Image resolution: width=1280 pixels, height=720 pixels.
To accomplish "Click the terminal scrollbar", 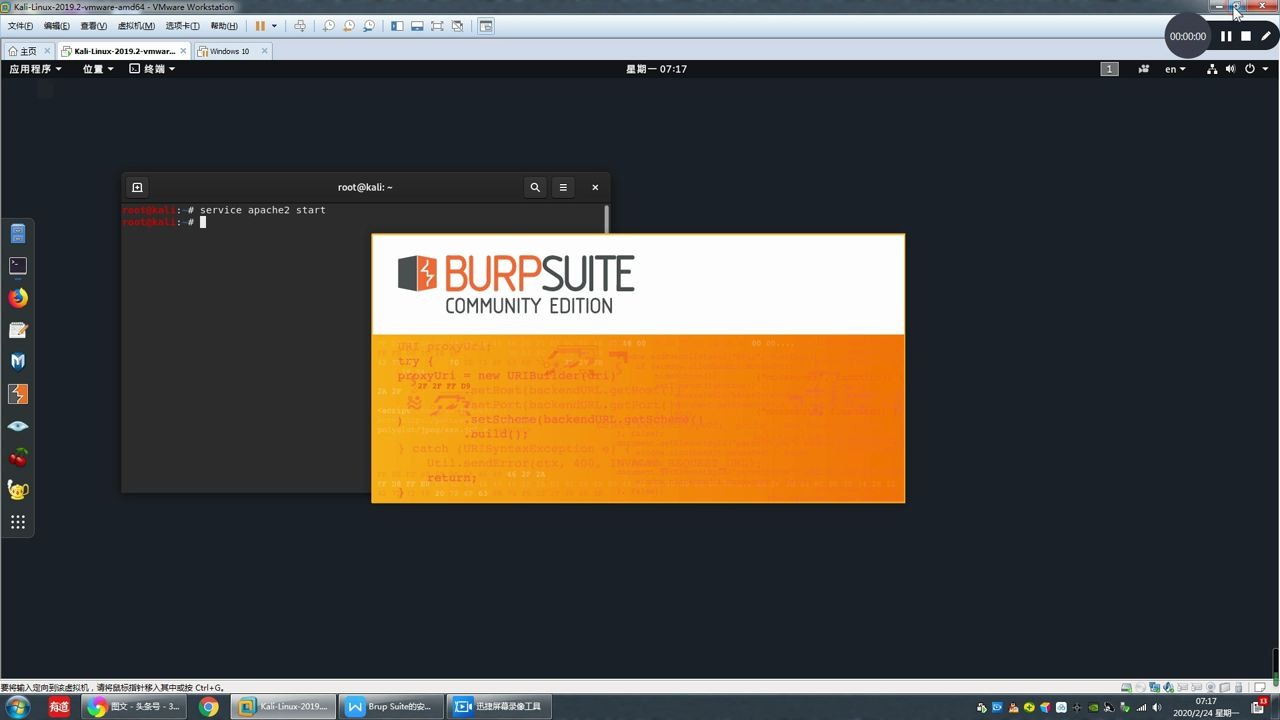I will pyautogui.click(x=606, y=219).
